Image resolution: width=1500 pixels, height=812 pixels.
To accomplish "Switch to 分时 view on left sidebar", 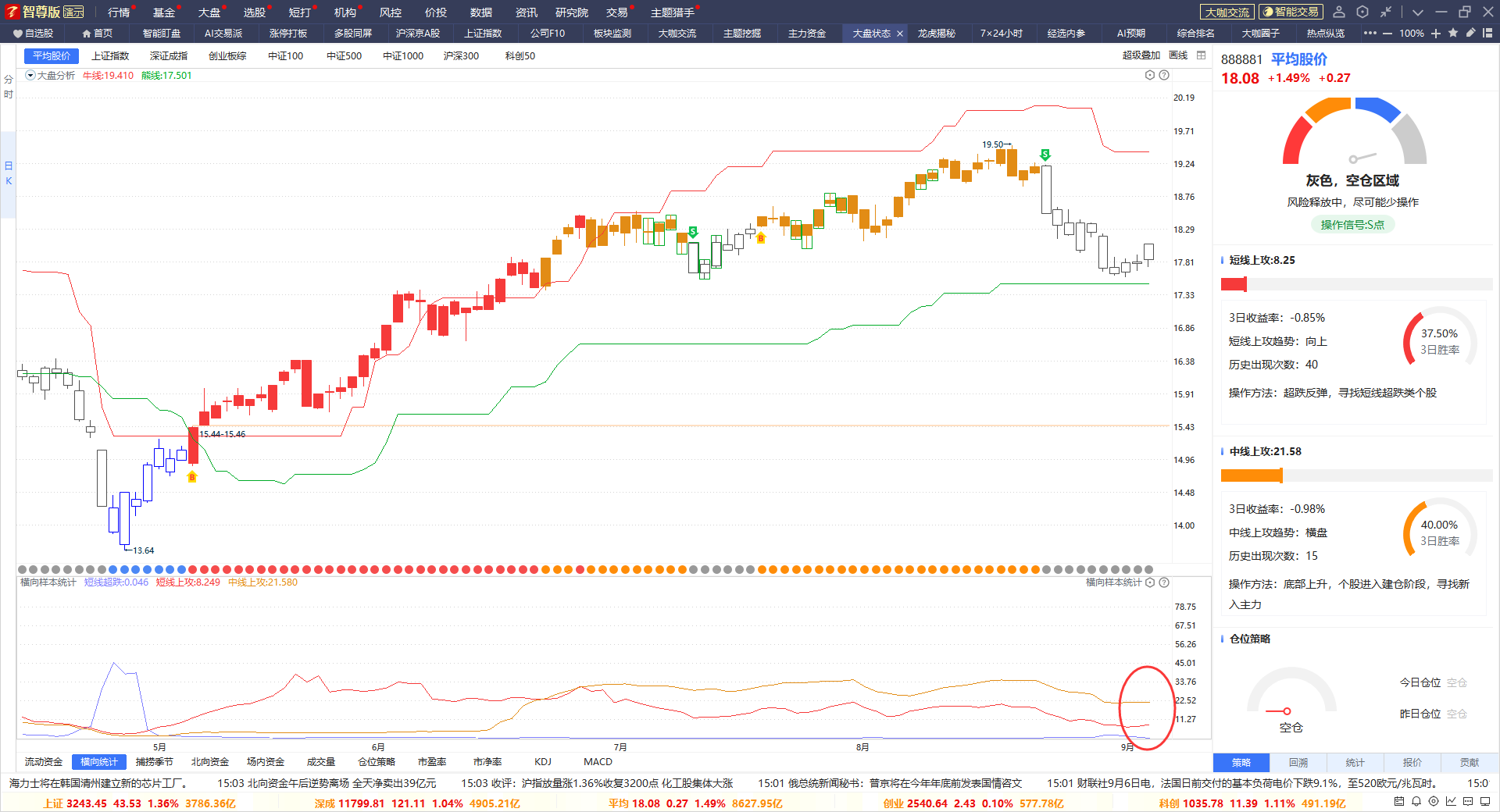I will click(9, 87).
